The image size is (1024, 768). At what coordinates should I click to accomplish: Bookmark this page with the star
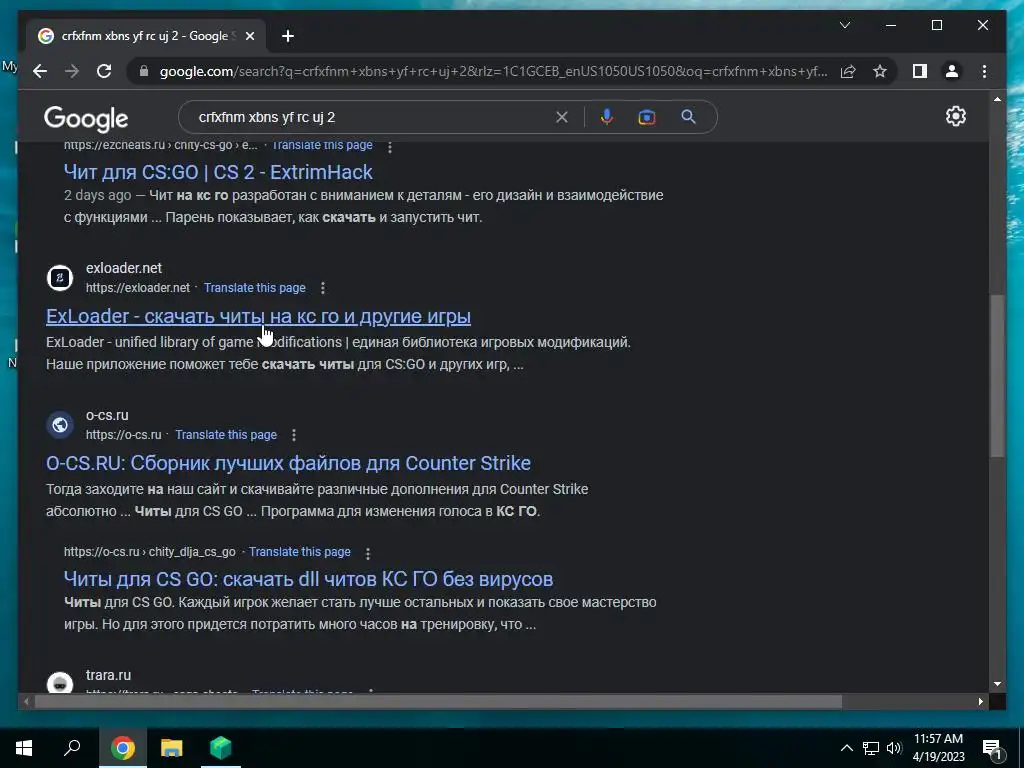pos(880,71)
